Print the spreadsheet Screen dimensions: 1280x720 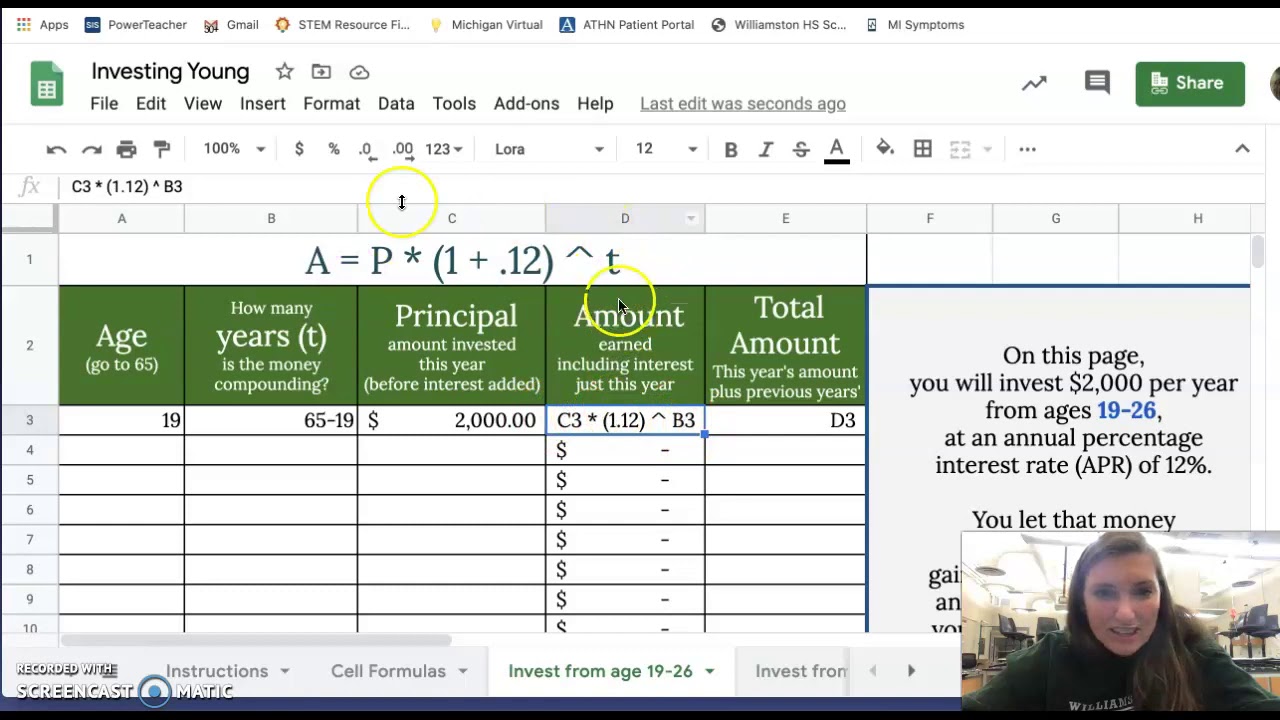126,149
